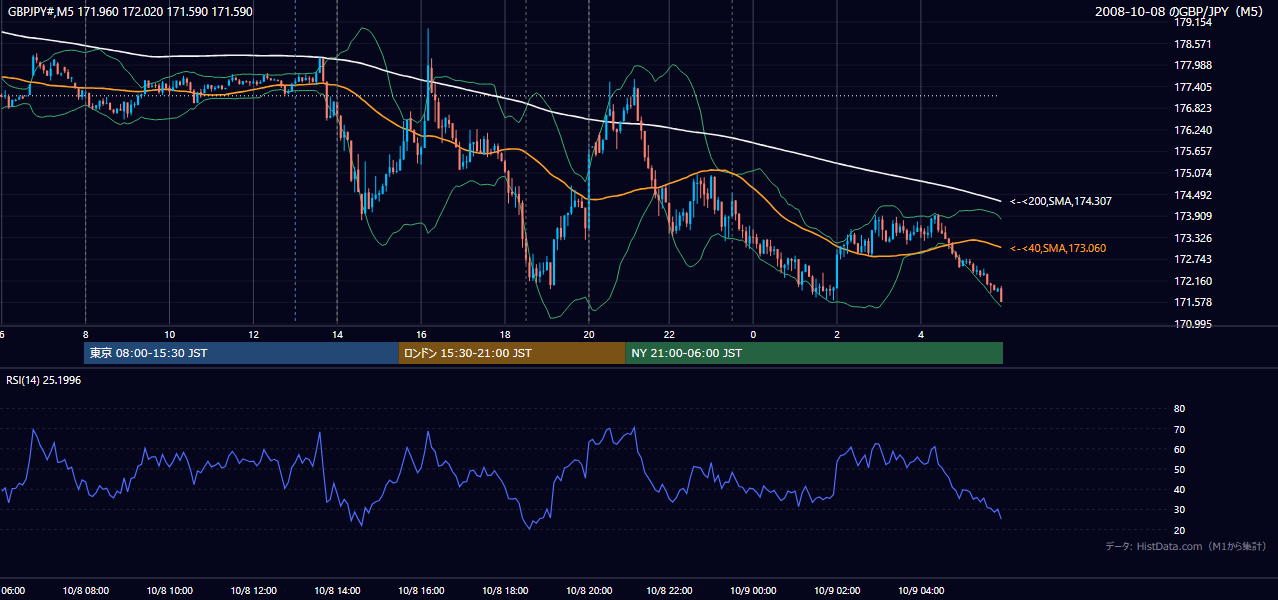Click the 200 SMA label 174.307
1278x600 pixels.
tap(1060, 201)
